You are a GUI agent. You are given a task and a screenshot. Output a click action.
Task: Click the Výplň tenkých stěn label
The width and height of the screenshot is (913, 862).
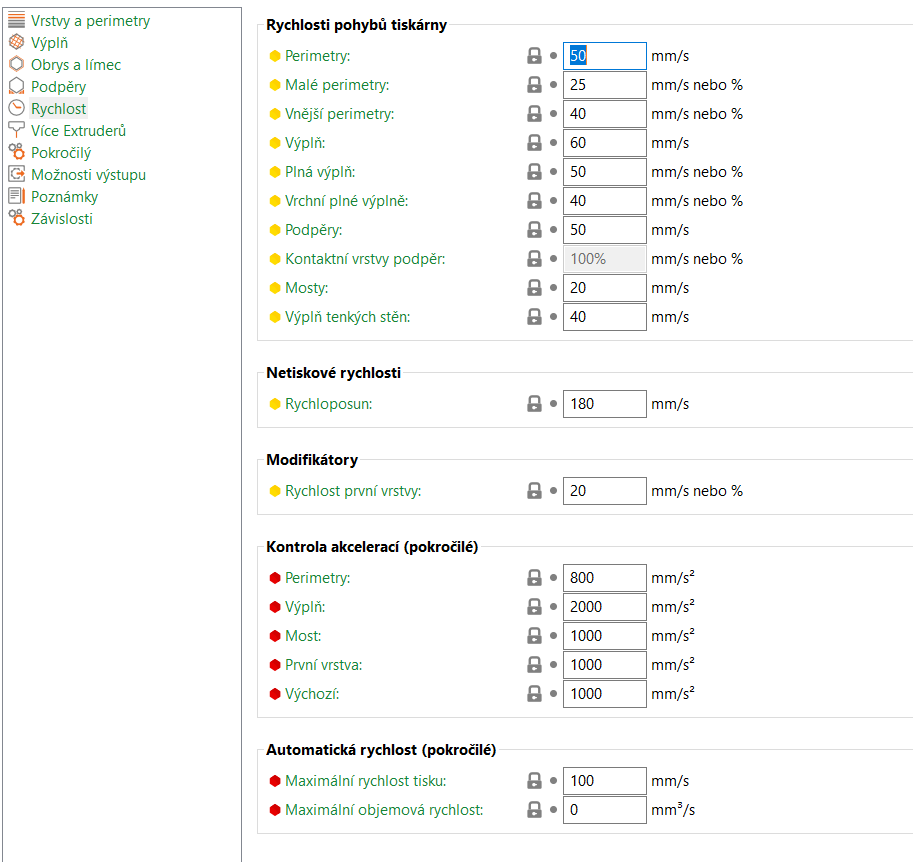[x=347, y=317]
